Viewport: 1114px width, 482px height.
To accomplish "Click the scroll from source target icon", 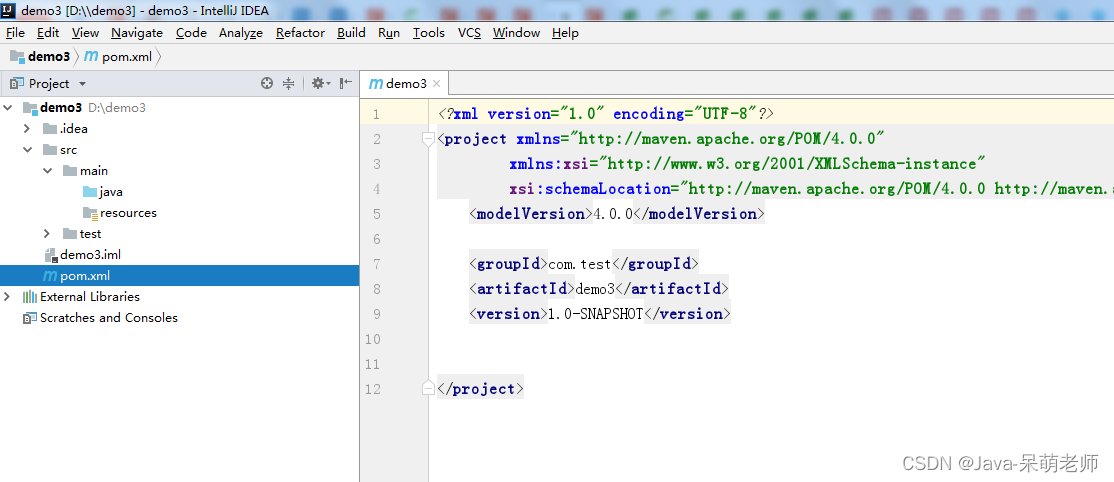I will (x=267, y=84).
